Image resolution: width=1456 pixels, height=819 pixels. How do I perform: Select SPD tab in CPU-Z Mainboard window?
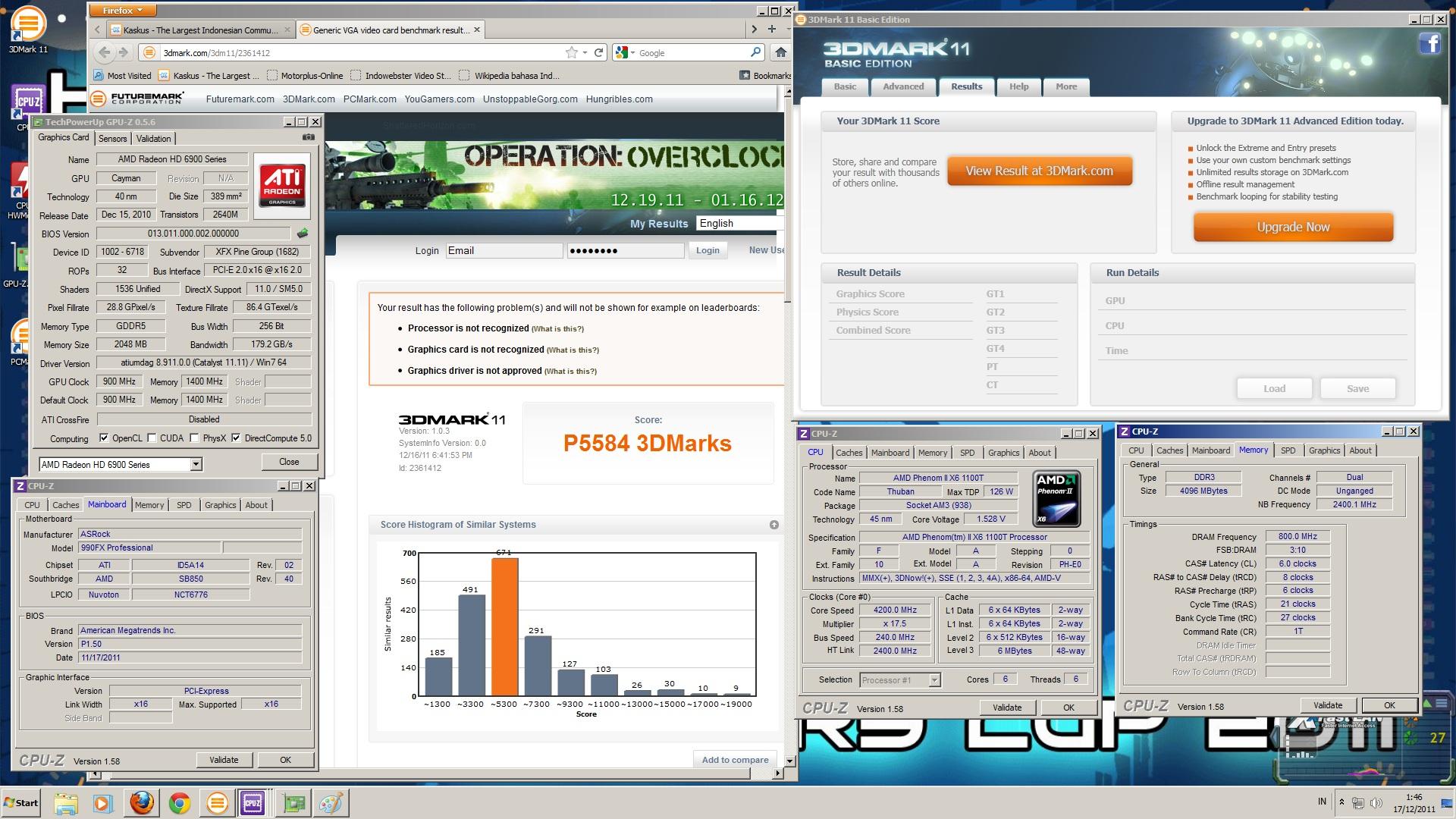pyautogui.click(x=184, y=505)
